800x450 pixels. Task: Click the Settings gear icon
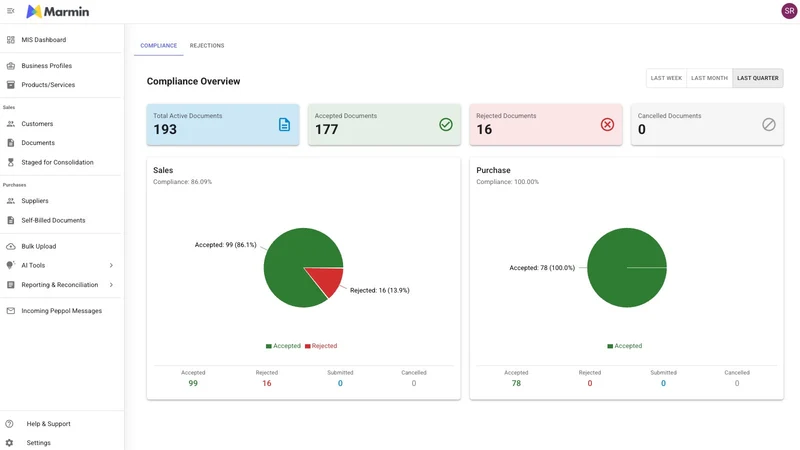[9, 443]
